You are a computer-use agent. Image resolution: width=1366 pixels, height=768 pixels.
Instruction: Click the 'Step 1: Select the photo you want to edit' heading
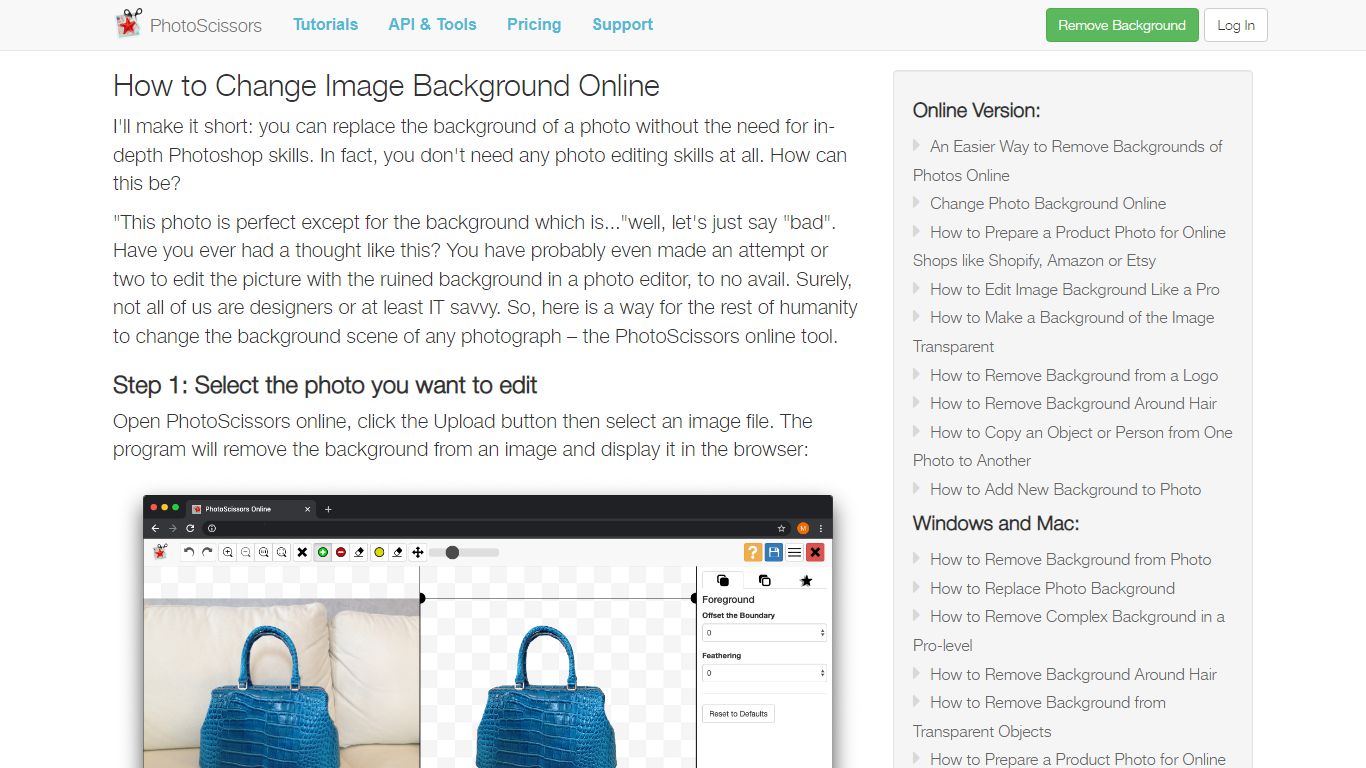(x=325, y=385)
